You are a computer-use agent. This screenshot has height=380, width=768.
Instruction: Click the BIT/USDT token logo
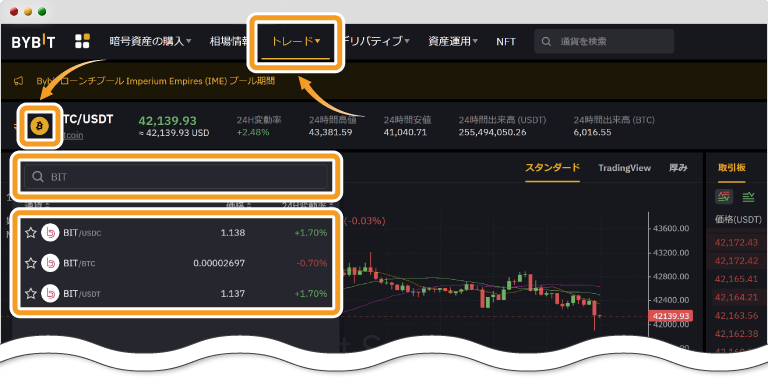(x=50, y=294)
